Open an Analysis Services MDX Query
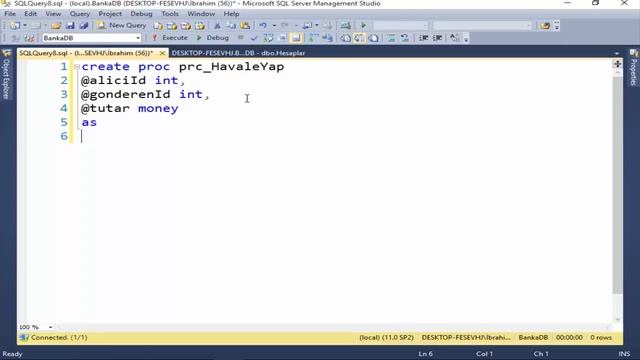Screen dimensions: 640x360 172,25
